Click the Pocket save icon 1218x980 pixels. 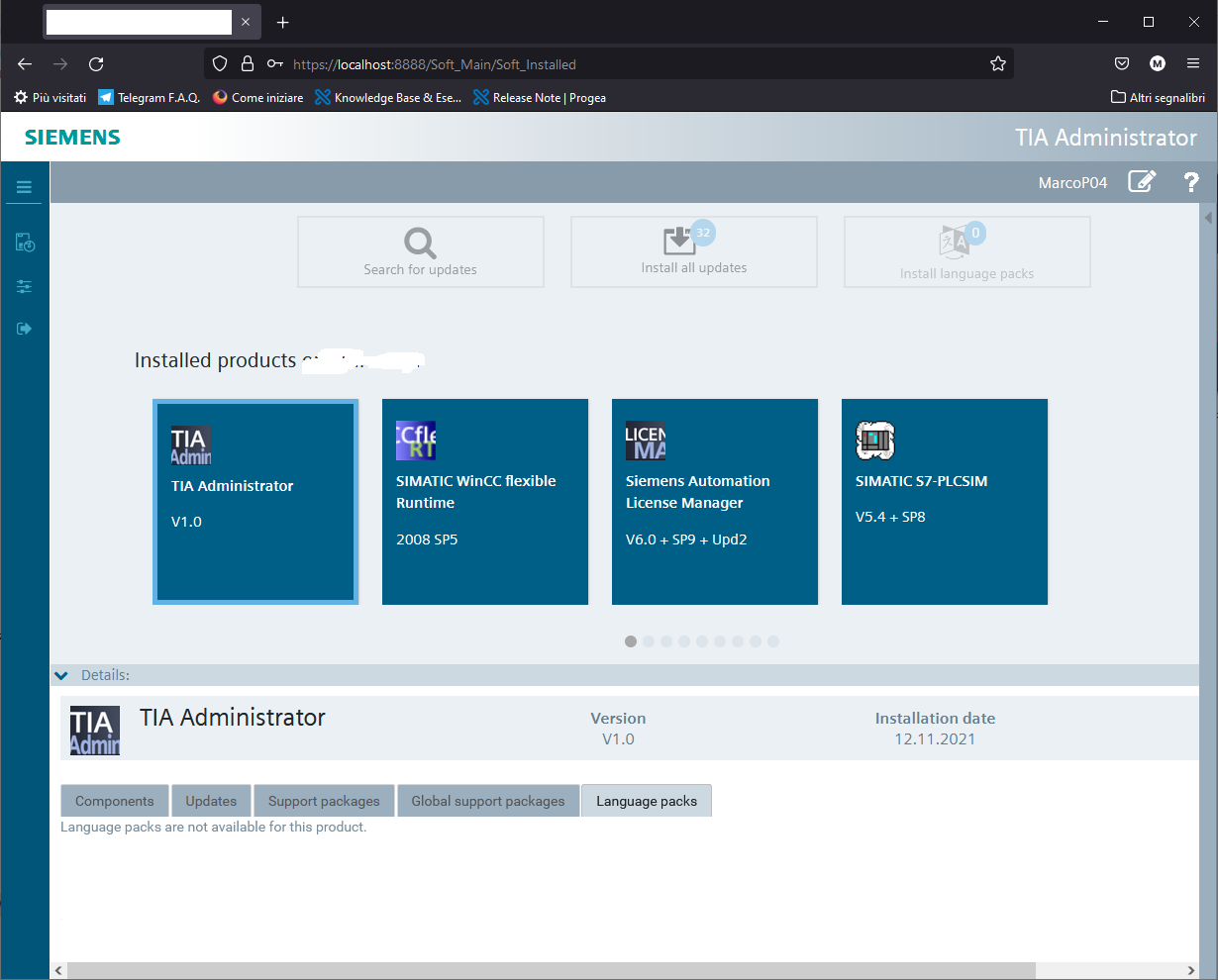click(1122, 64)
